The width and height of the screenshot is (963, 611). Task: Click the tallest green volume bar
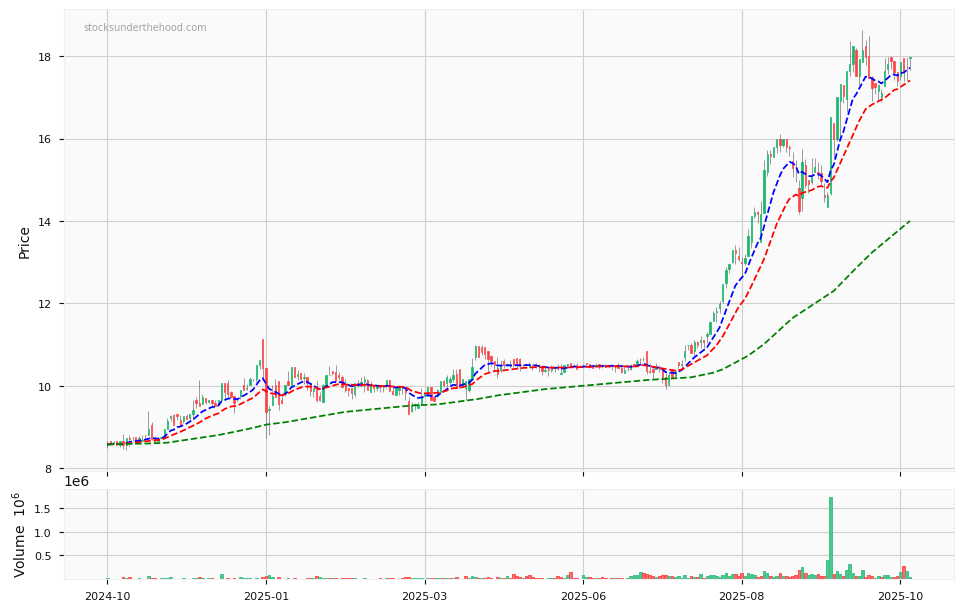coord(830,538)
